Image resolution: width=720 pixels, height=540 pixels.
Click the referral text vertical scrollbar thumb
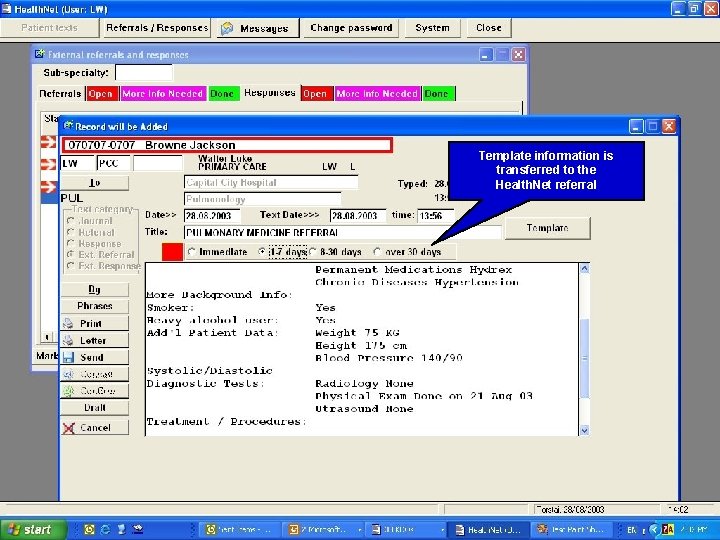pos(584,357)
